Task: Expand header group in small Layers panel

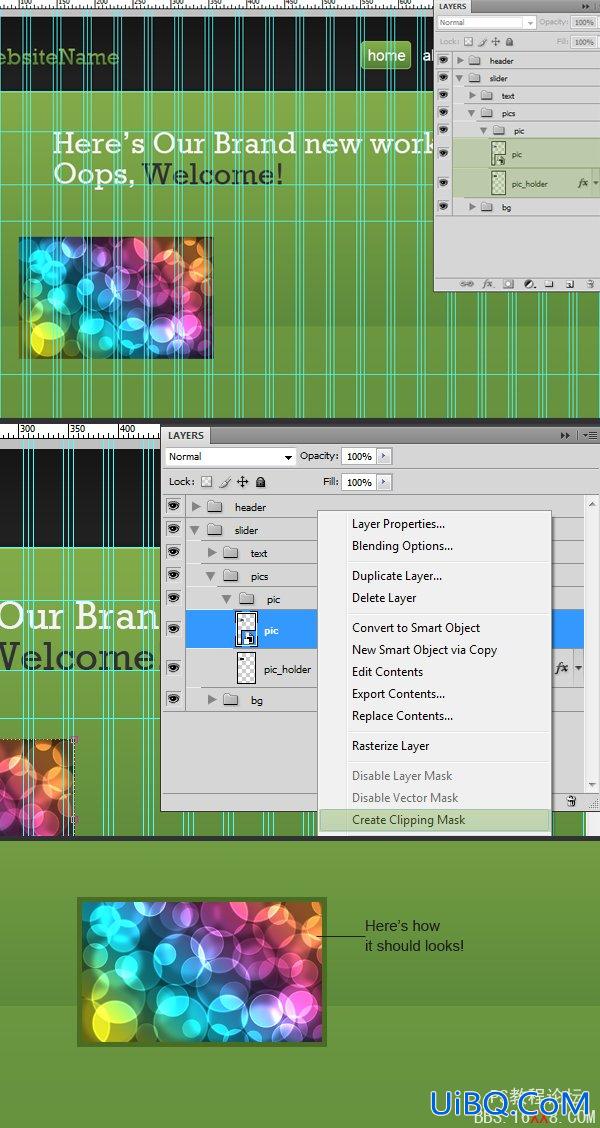Action: click(460, 60)
